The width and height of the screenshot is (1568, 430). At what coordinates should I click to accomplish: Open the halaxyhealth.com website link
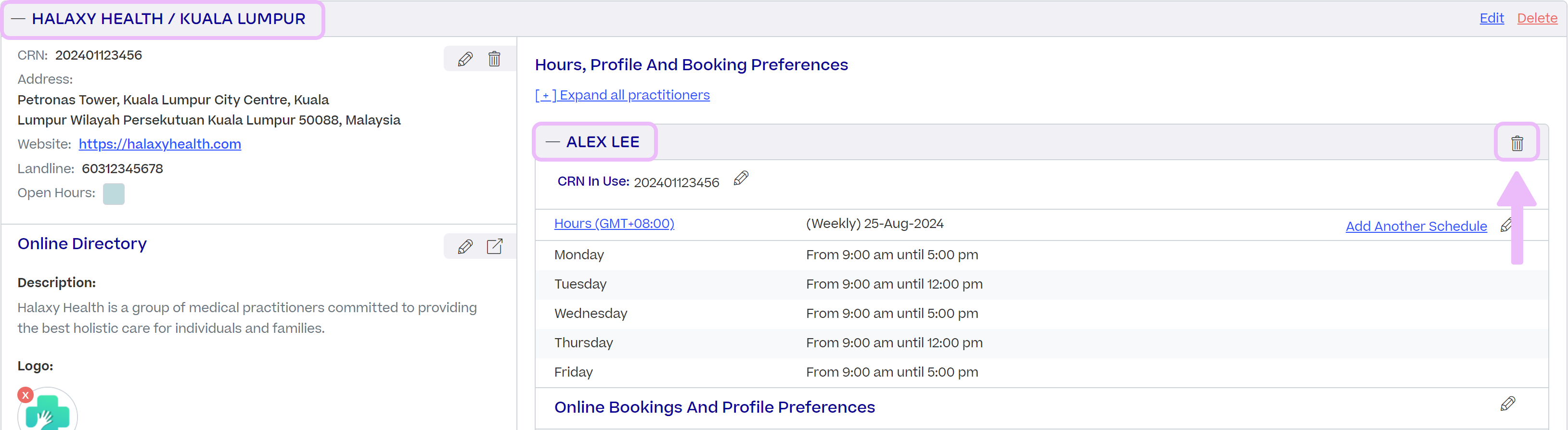point(160,144)
